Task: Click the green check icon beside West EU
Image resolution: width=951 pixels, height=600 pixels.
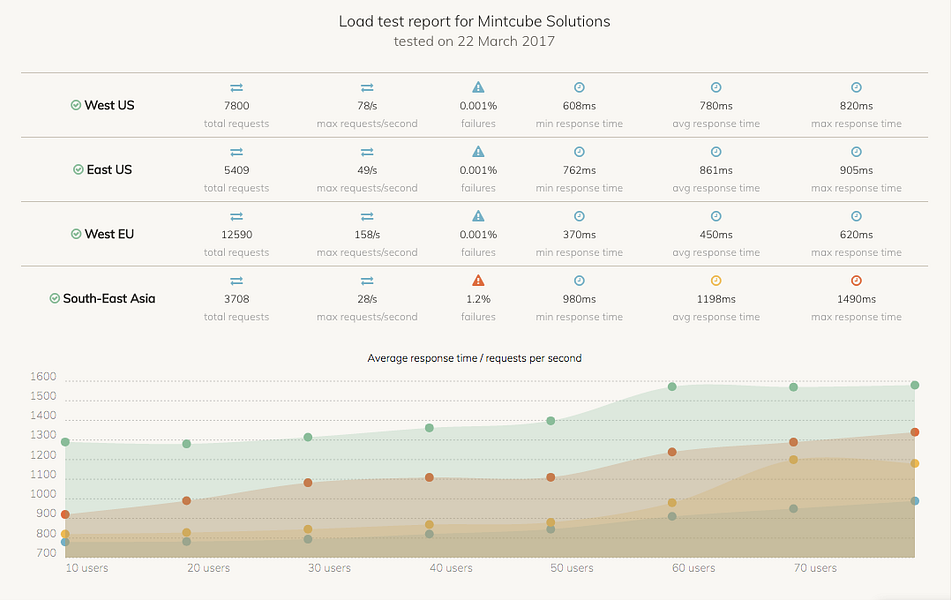Action: click(x=76, y=234)
